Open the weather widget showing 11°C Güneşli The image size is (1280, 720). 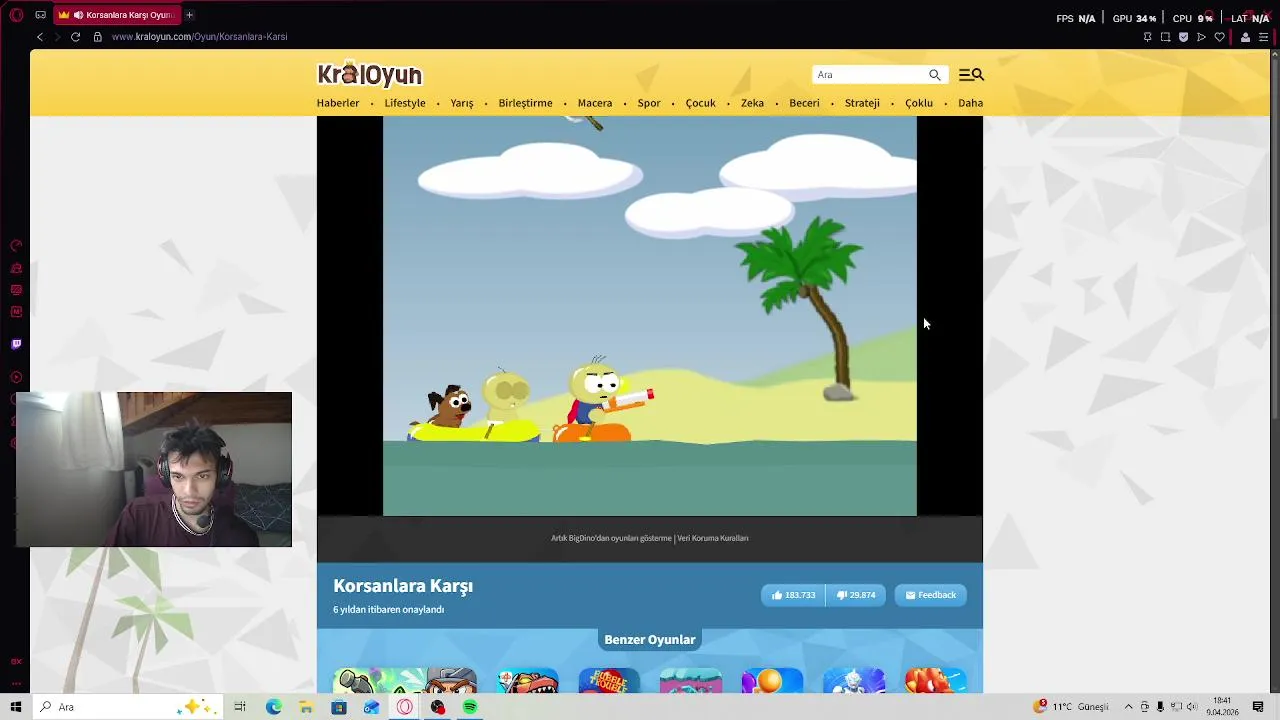point(1070,707)
